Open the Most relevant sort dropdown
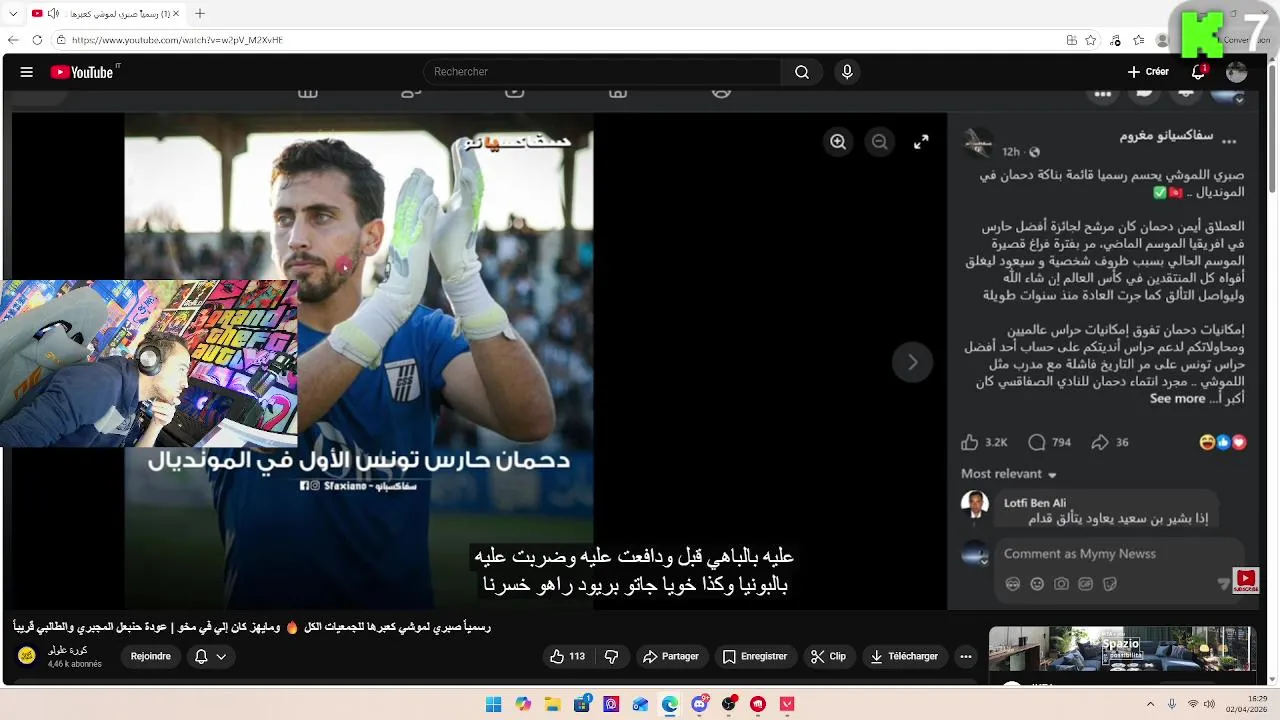Screen dimensions: 1280x720 tap(1009, 474)
